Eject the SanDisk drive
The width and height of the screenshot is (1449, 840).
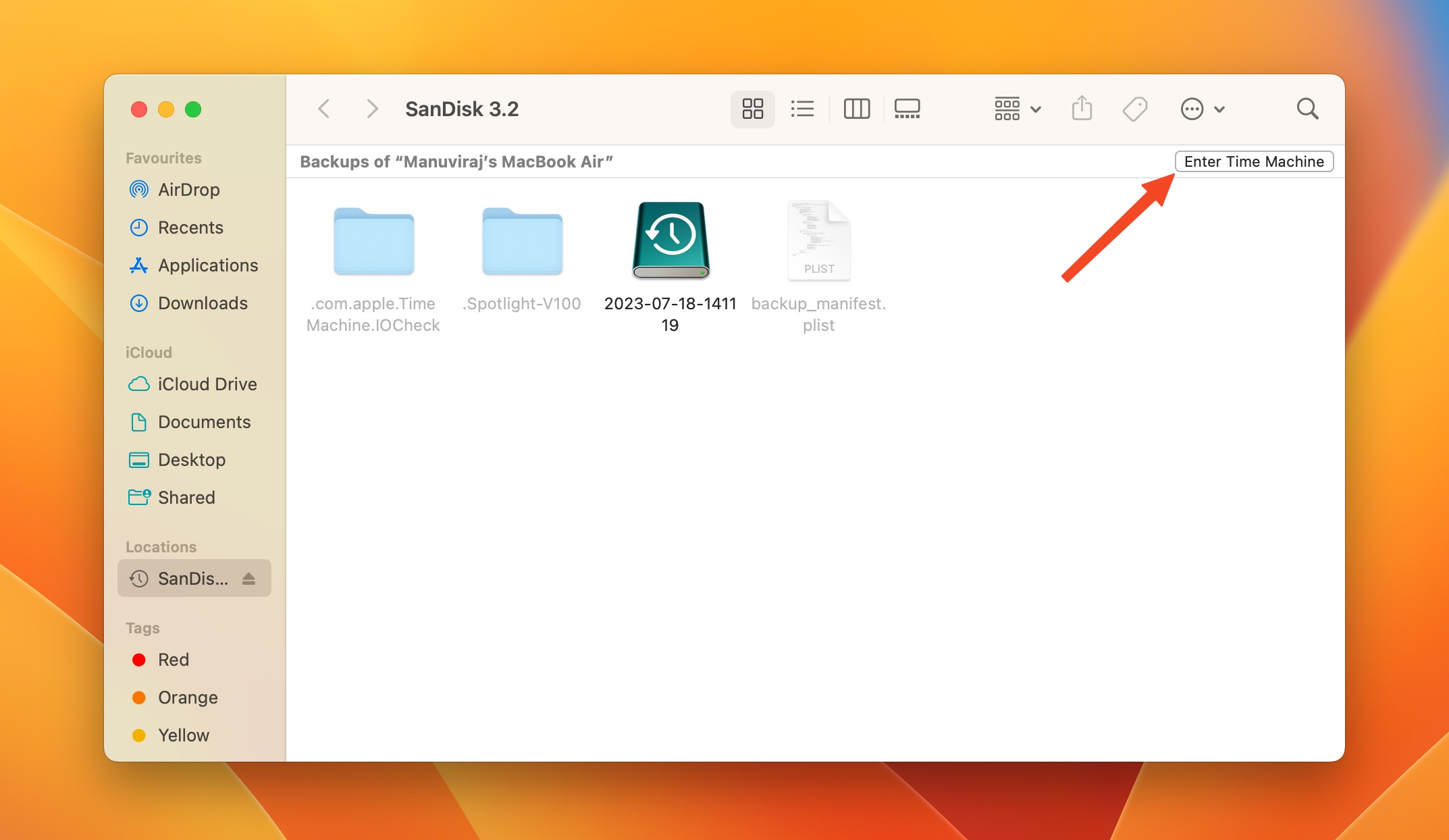248,579
